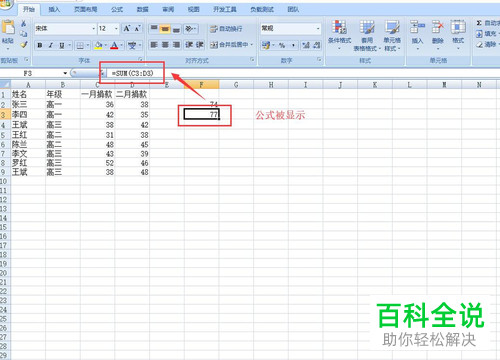Click the text orientation icon

pyautogui.click(x=189, y=29)
